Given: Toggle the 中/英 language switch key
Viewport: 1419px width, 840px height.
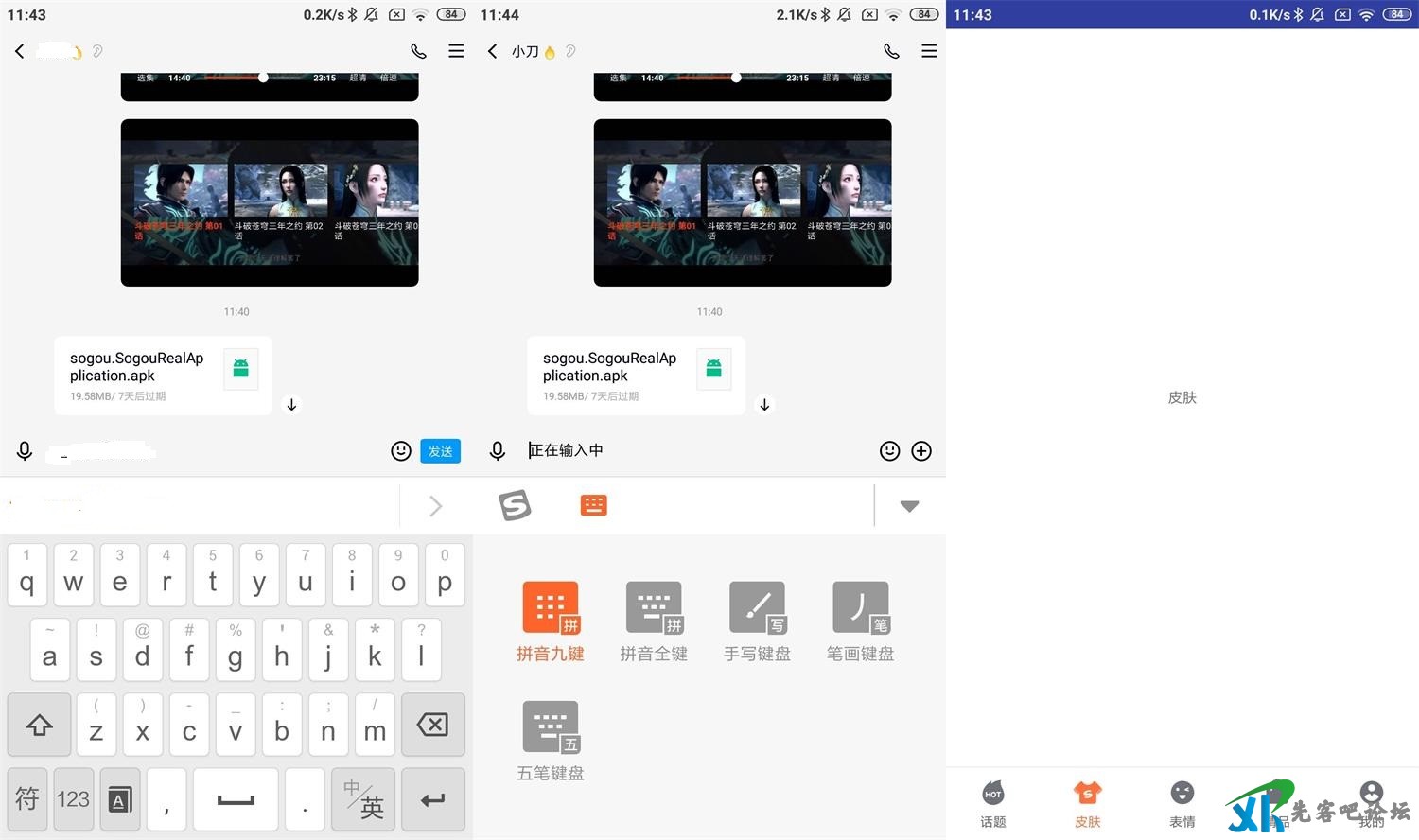Looking at the screenshot, I should pyautogui.click(x=363, y=800).
